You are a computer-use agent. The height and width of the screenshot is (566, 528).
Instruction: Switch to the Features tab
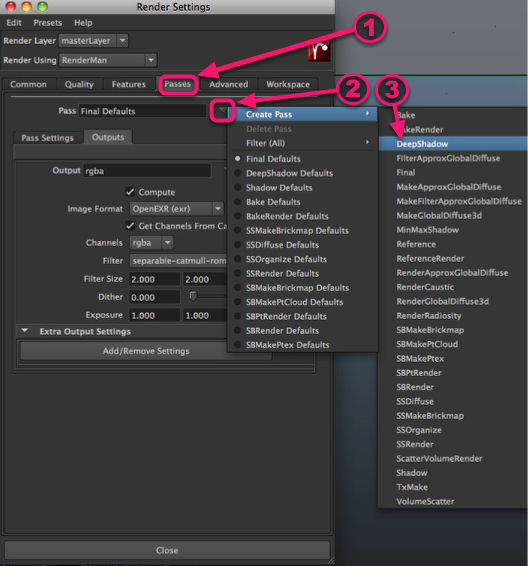pos(129,84)
